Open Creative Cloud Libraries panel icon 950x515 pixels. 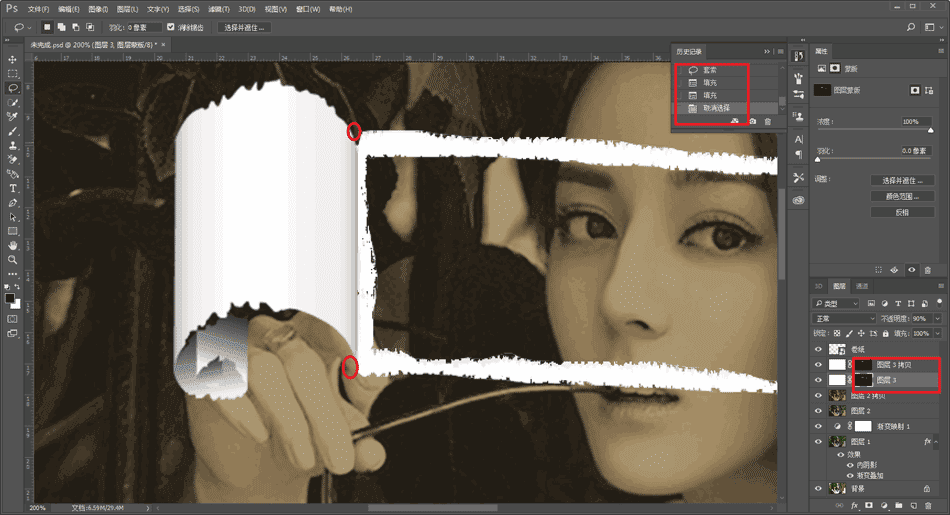tap(799, 201)
